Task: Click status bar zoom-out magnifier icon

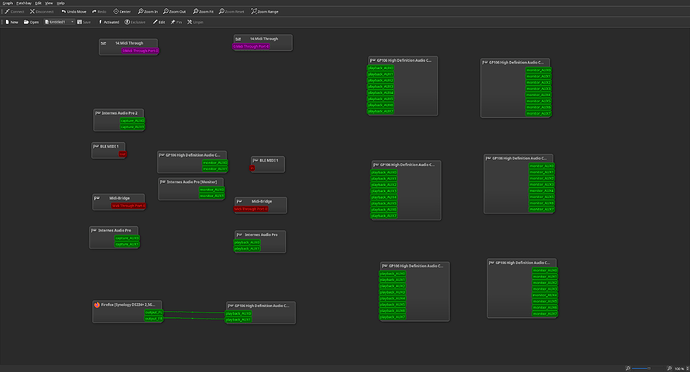Action: (628, 368)
